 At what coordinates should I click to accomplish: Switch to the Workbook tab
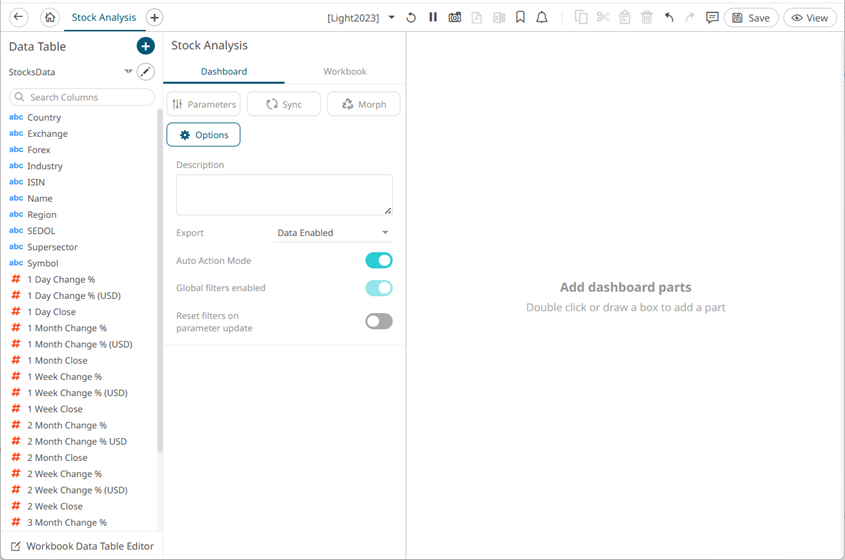pyautogui.click(x=345, y=72)
